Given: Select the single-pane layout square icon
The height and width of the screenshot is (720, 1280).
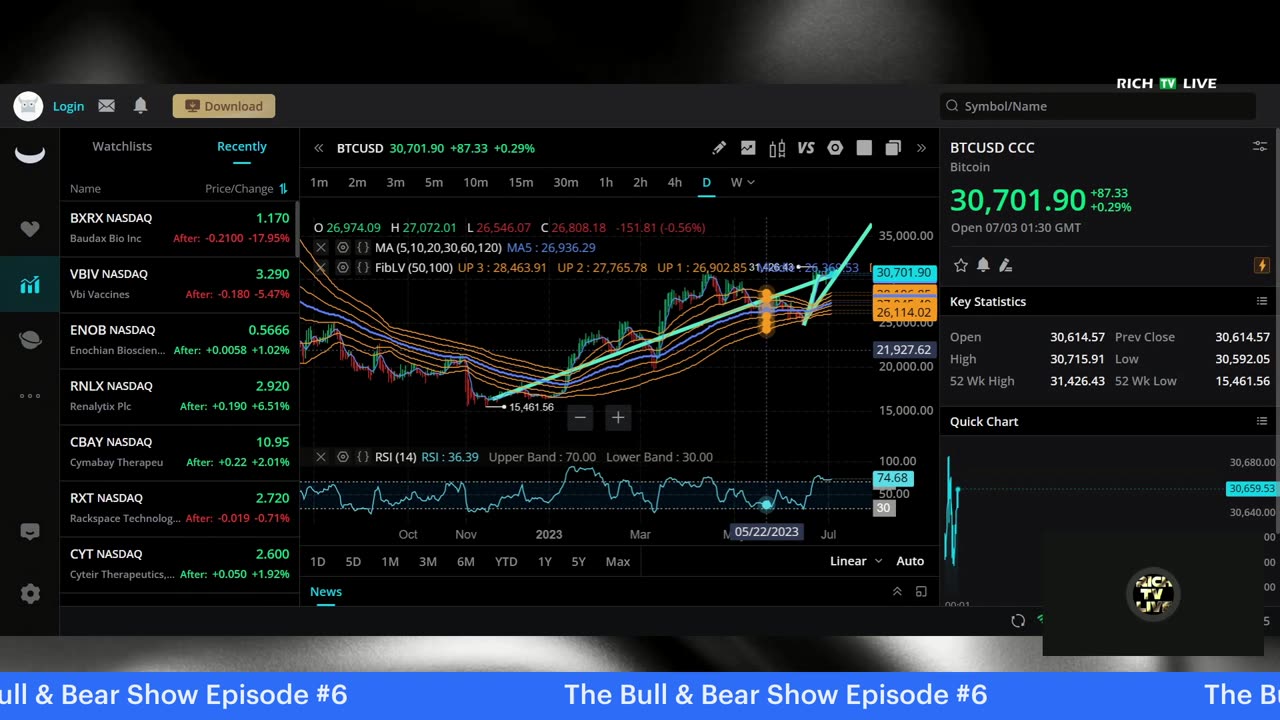Looking at the screenshot, I should (864, 148).
